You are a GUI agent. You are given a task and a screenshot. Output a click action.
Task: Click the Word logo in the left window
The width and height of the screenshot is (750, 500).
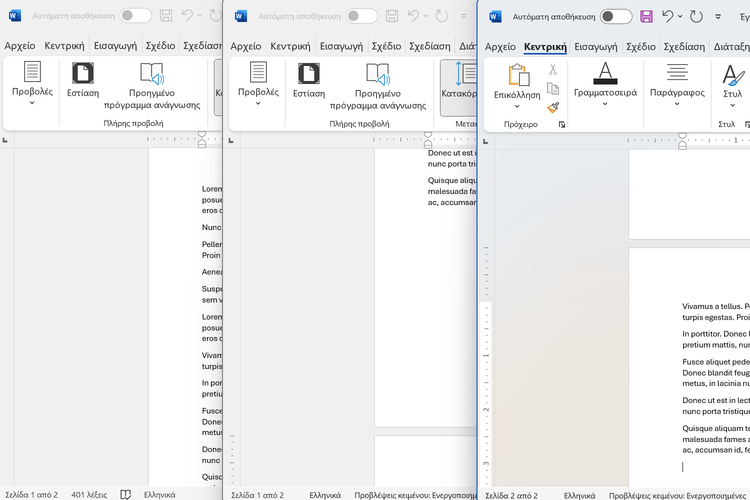(x=15, y=16)
